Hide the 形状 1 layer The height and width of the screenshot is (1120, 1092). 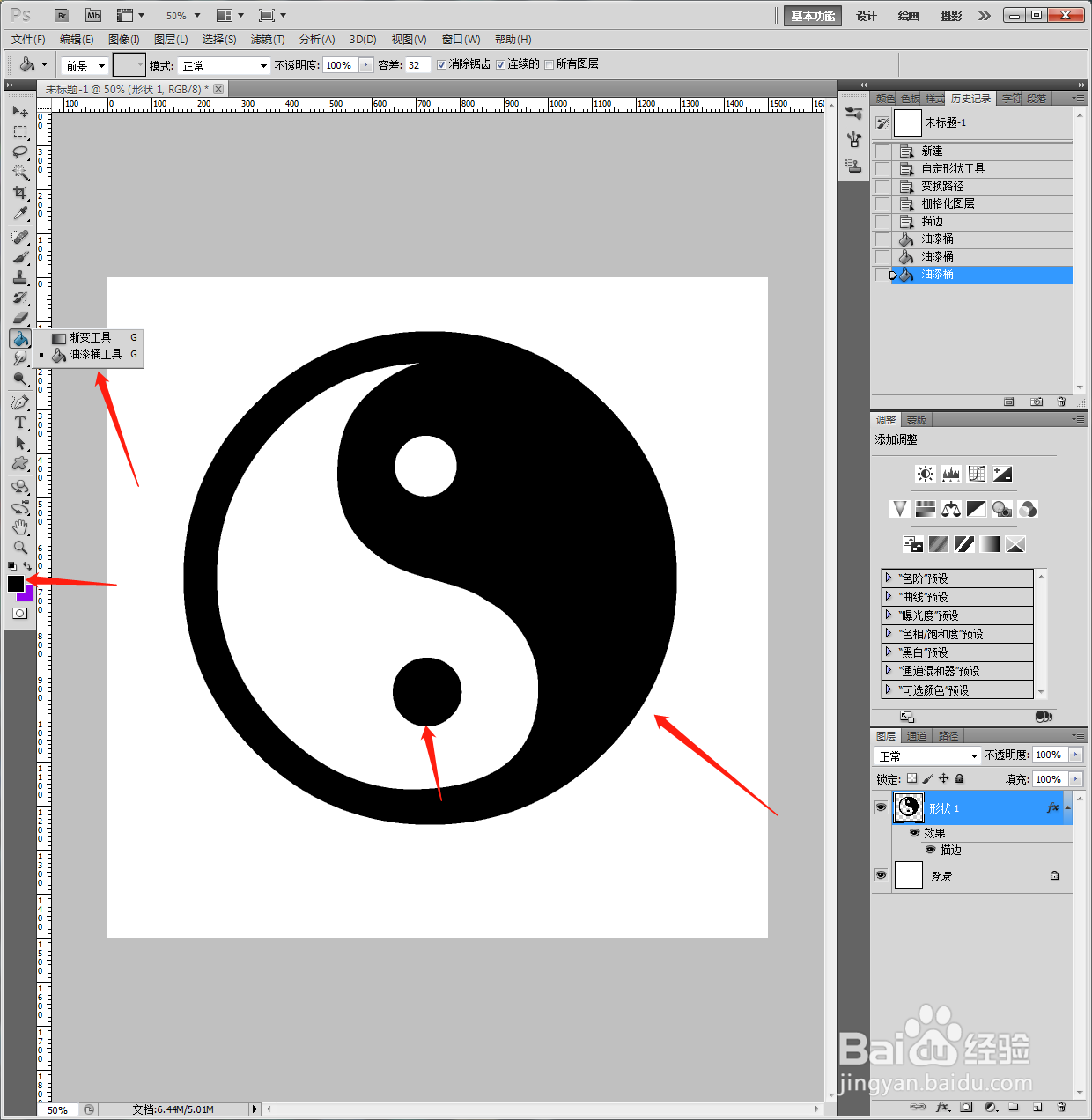pos(881,807)
